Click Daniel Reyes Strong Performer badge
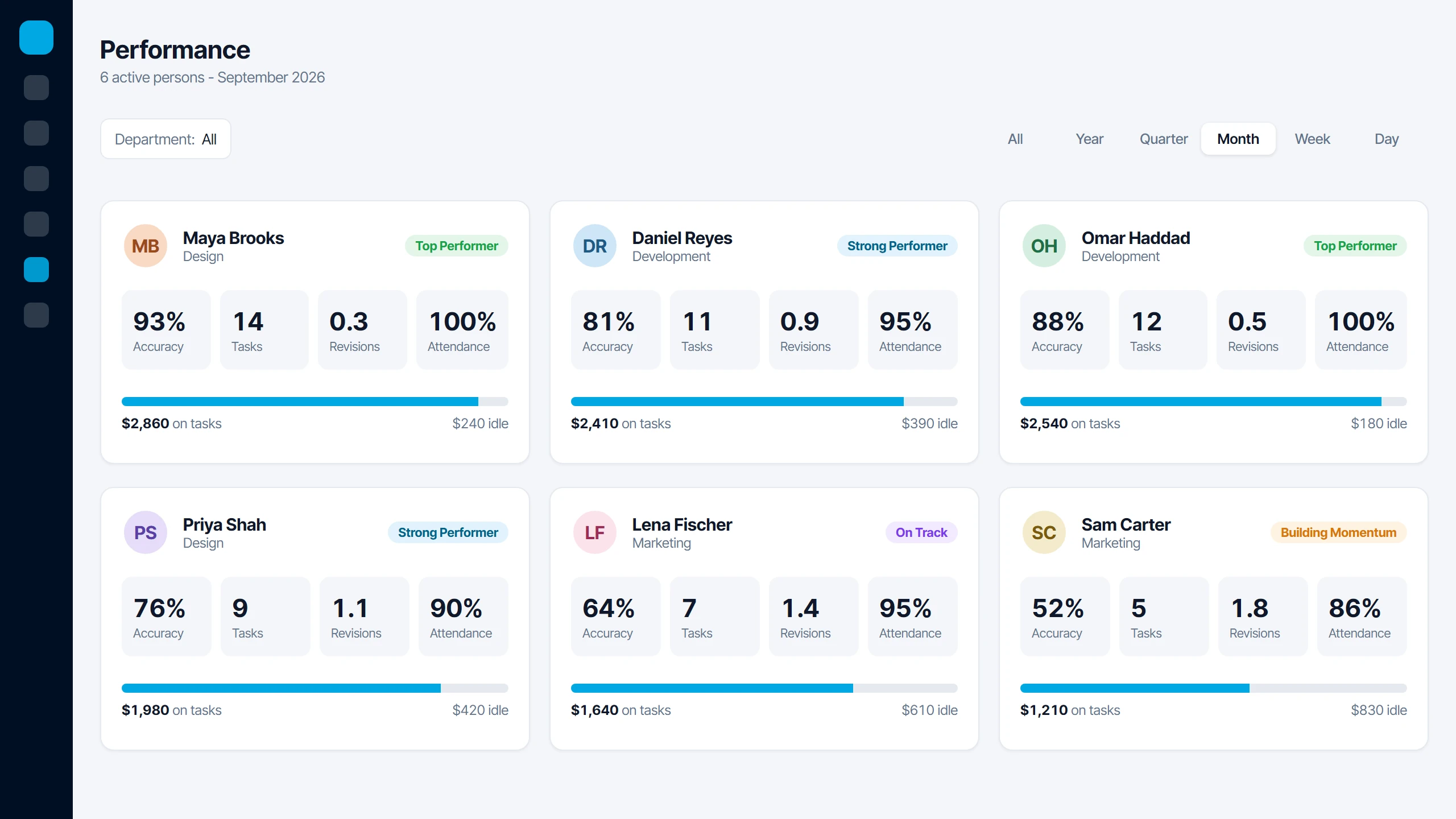The image size is (1456, 819). click(897, 246)
